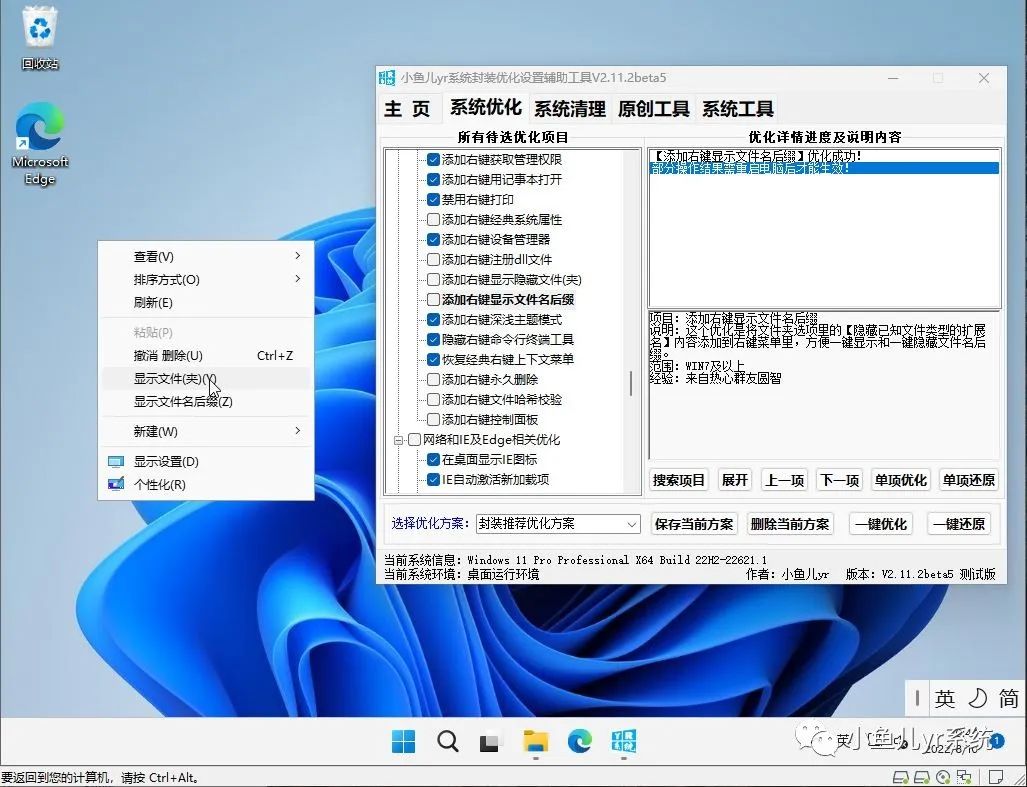Open the 系统工具 tab
The width and height of the screenshot is (1027, 787).
click(x=738, y=109)
